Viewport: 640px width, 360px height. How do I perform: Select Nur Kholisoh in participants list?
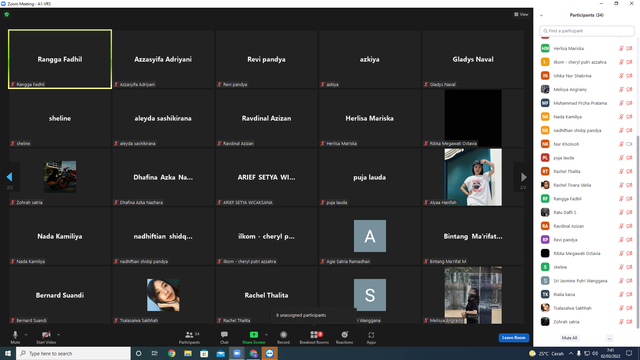coord(587,144)
